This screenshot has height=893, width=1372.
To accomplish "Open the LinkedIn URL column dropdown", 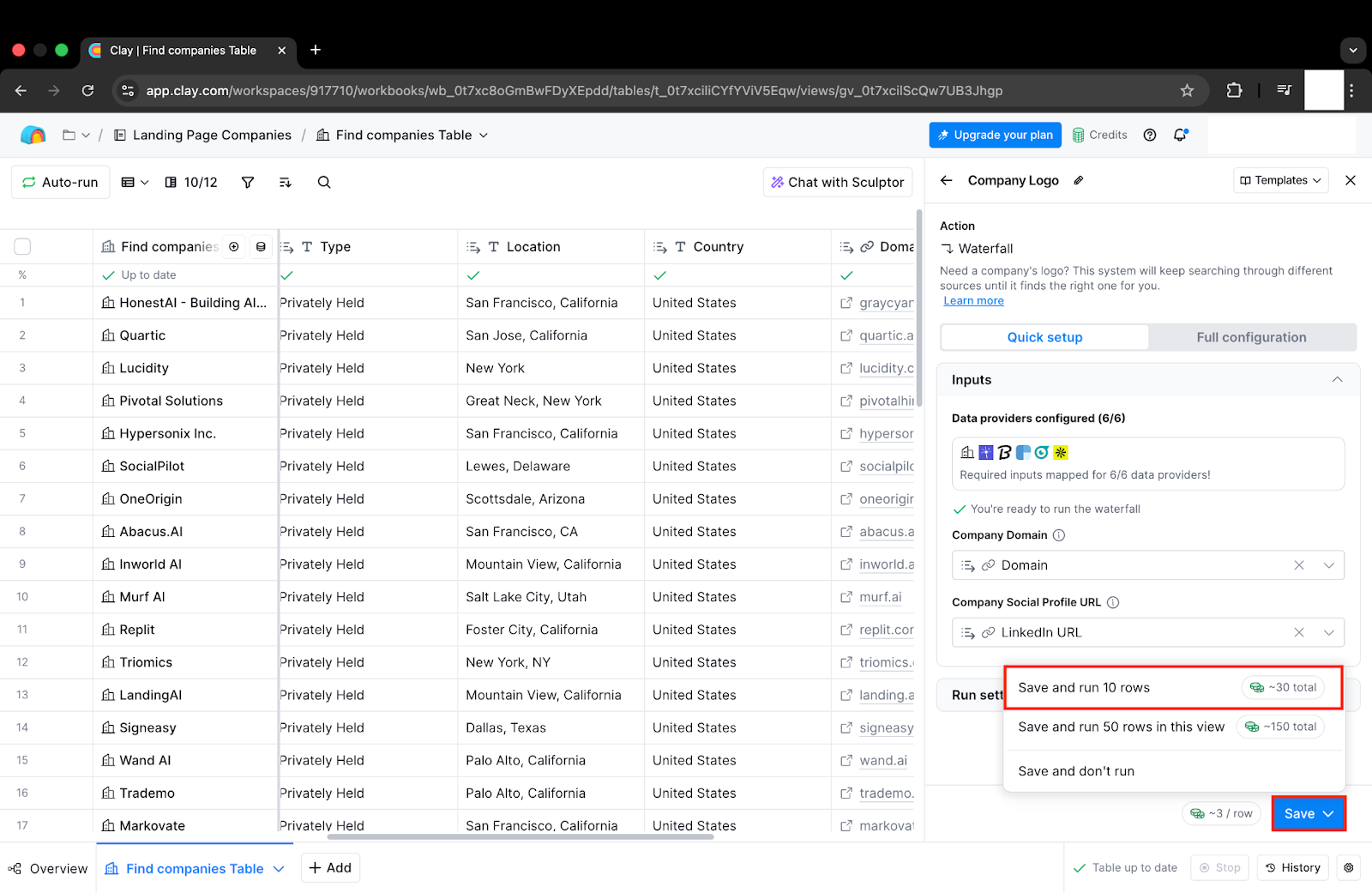I will pyautogui.click(x=1328, y=632).
